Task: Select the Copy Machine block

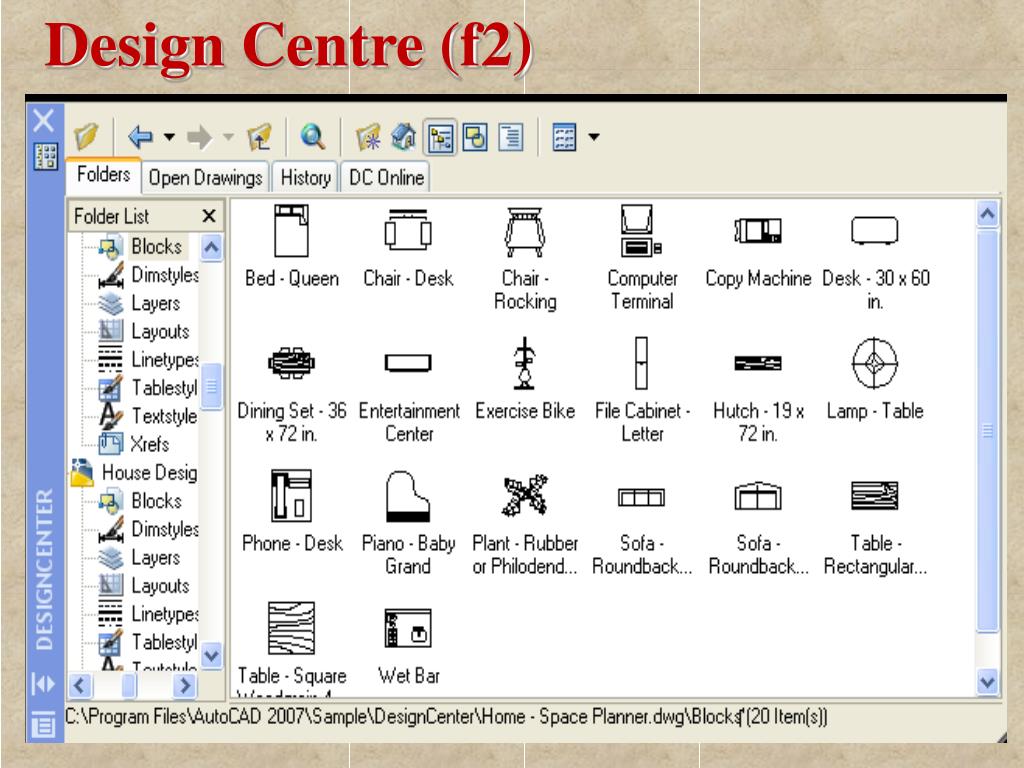Action: coord(758,251)
